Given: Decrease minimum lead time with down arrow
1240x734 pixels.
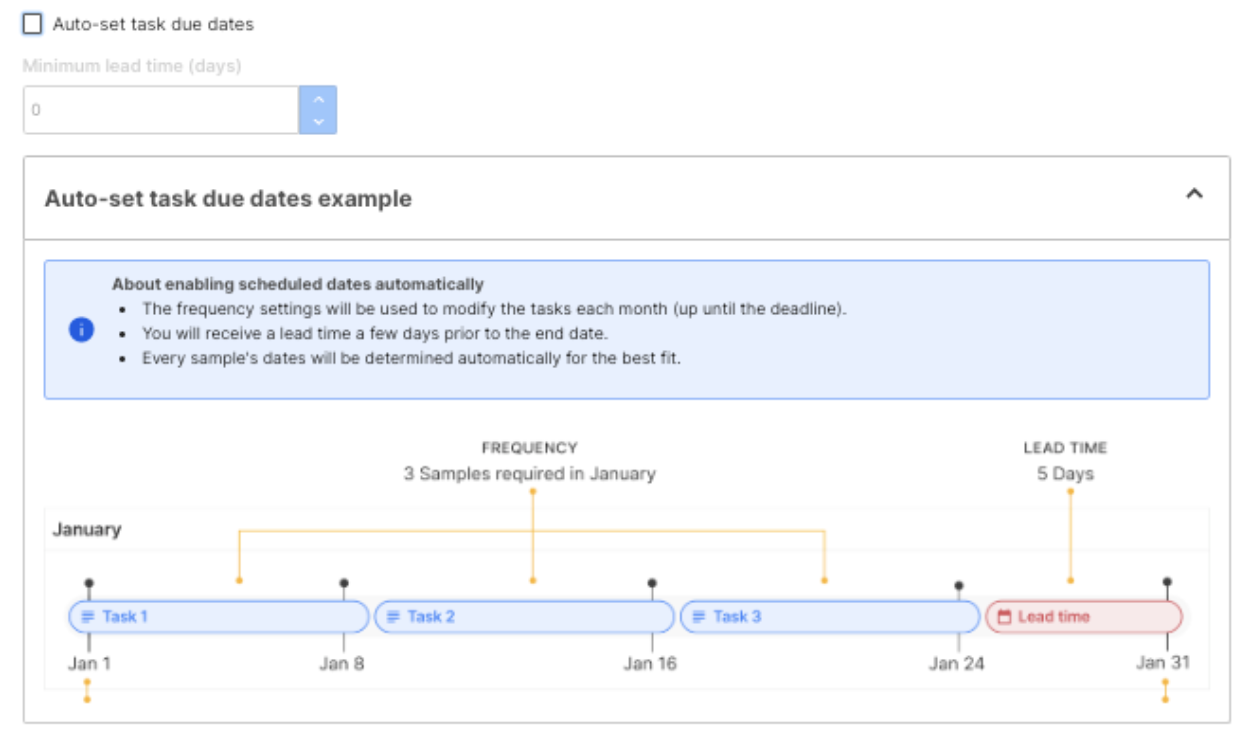Looking at the screenshot, I should coord(318,121).
